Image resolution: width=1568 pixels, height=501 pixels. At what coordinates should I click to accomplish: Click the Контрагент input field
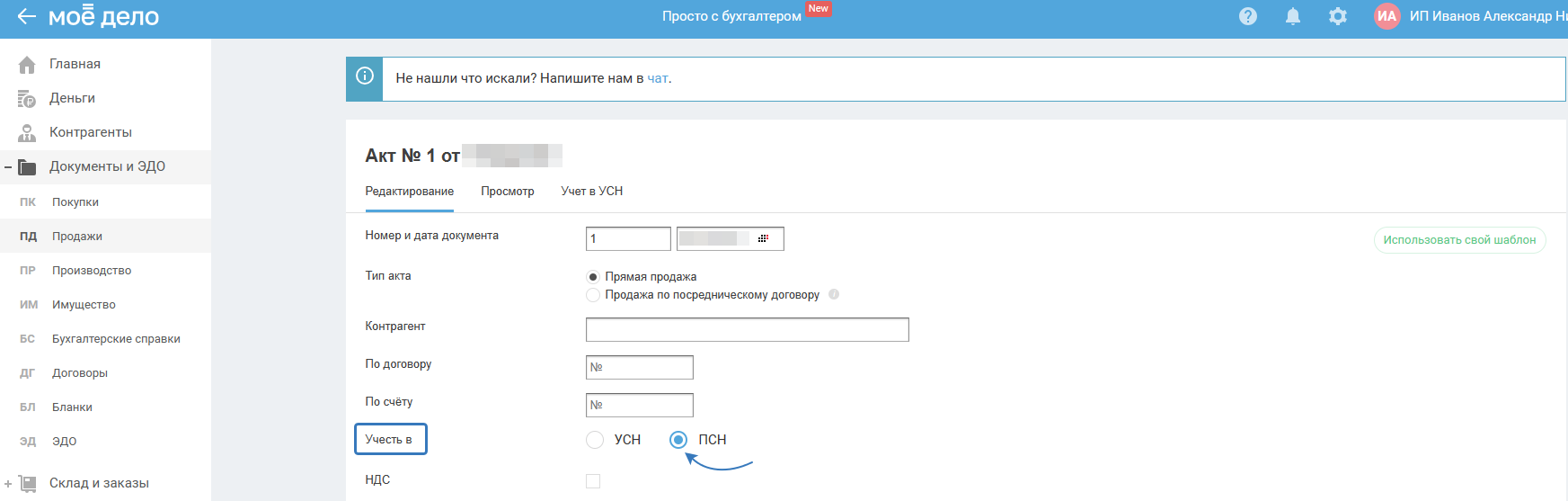pos(747,330)
